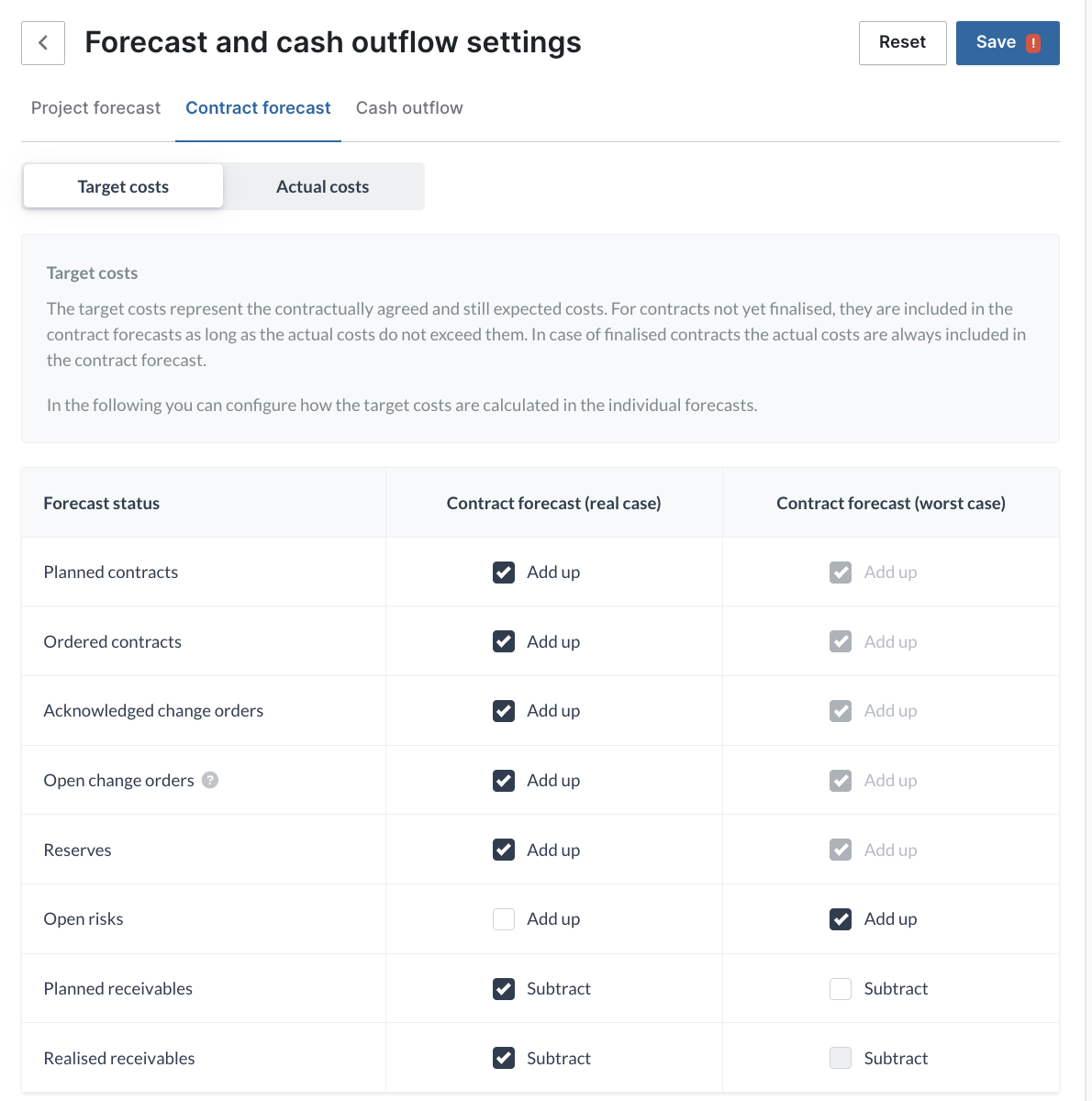Uncheck Reserves real case Add up
Viewport: 1092px width, 1101px height.
click(x=504, y=850)
